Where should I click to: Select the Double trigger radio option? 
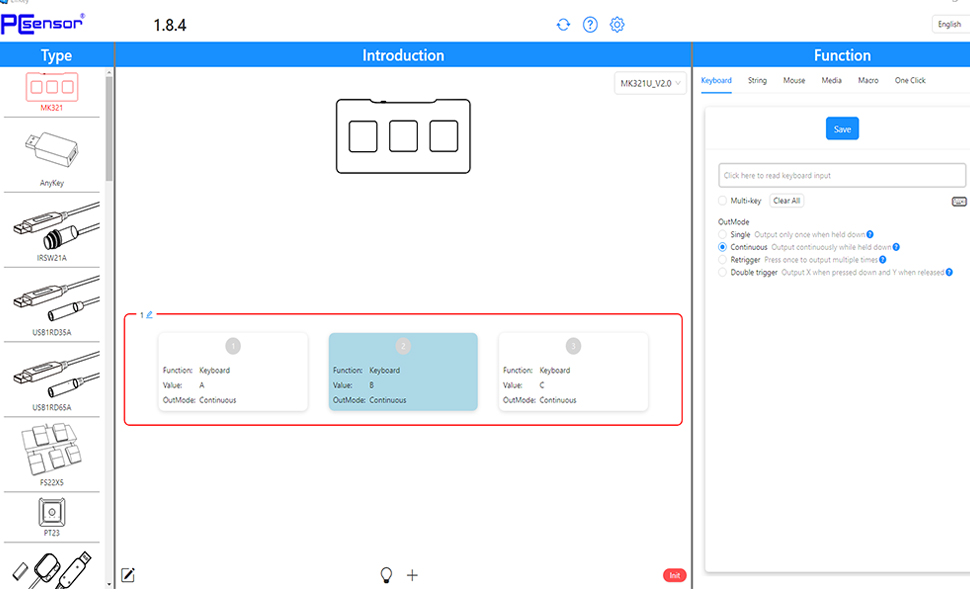click(723, 272)
